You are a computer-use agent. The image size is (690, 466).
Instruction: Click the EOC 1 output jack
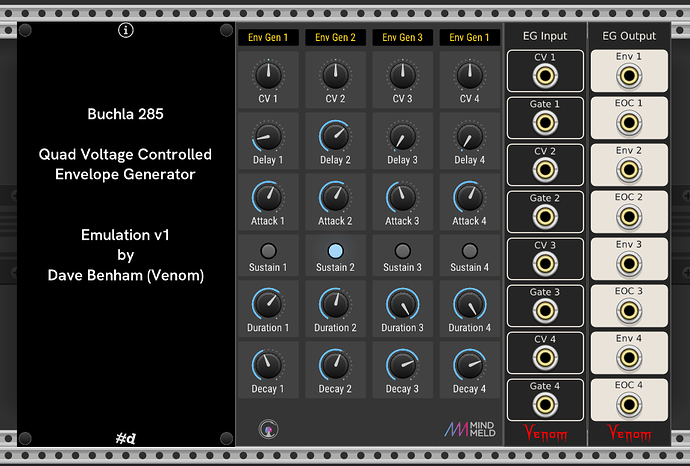click(x=629, y=123)
